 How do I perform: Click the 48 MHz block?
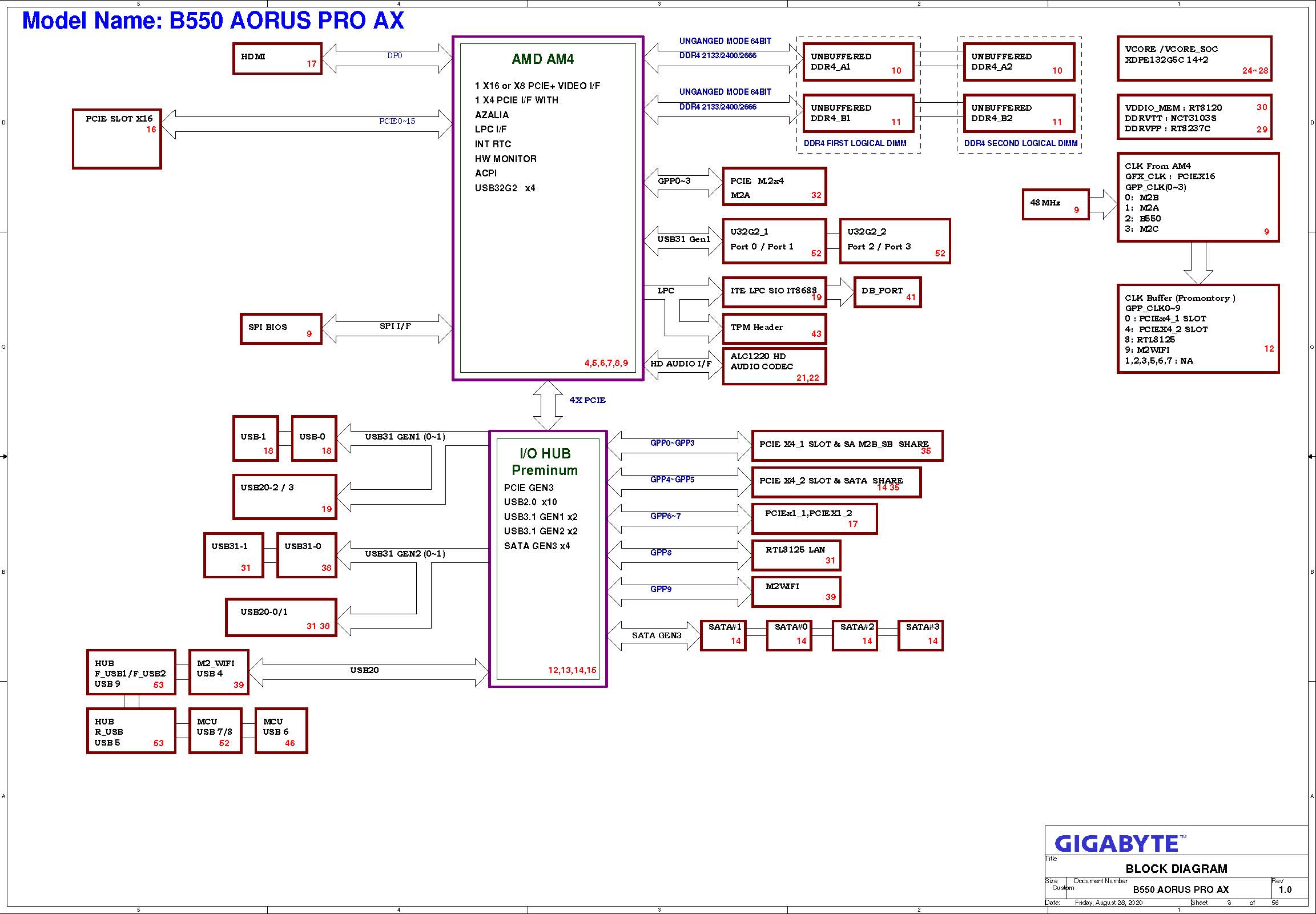(1056, 204)
